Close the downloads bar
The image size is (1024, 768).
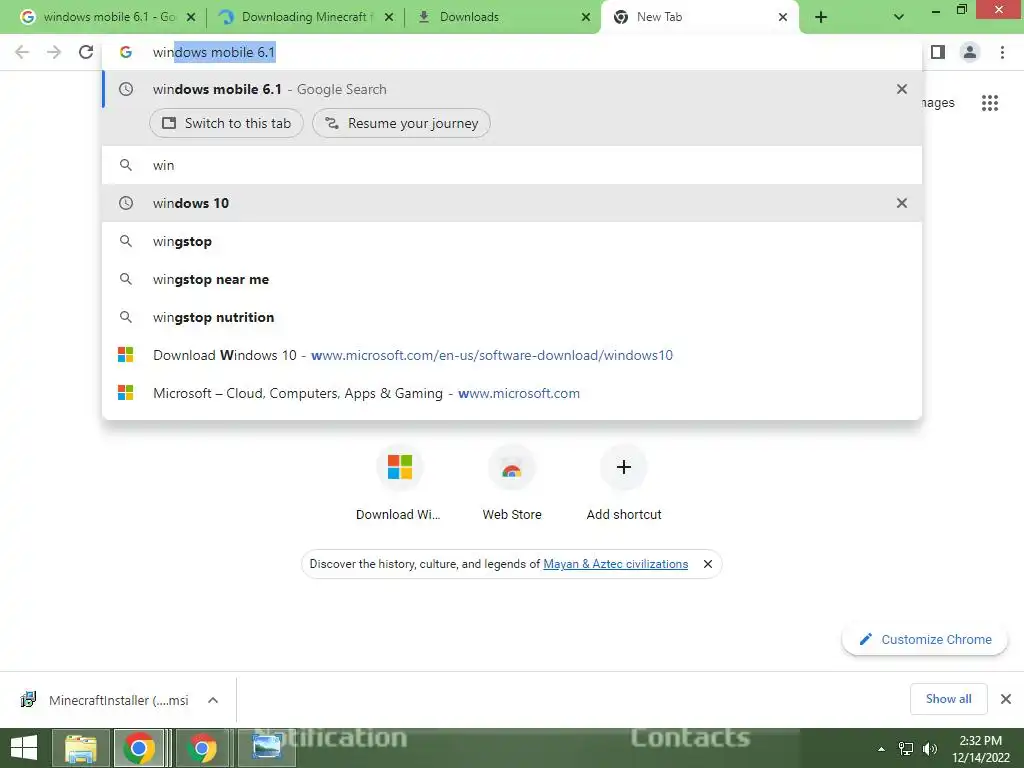pyautogui.click(x=1006, y=699)
